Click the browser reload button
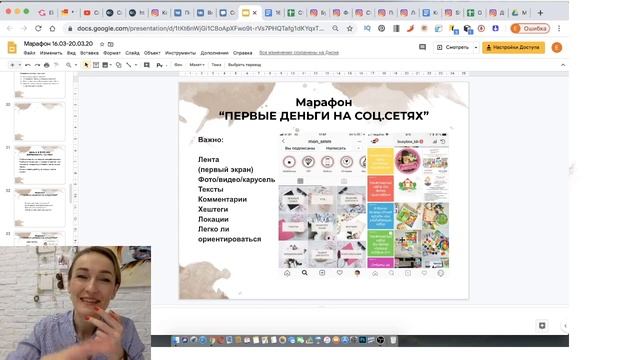The width and height of the screenshot is (640, 360). click(38, 29)
